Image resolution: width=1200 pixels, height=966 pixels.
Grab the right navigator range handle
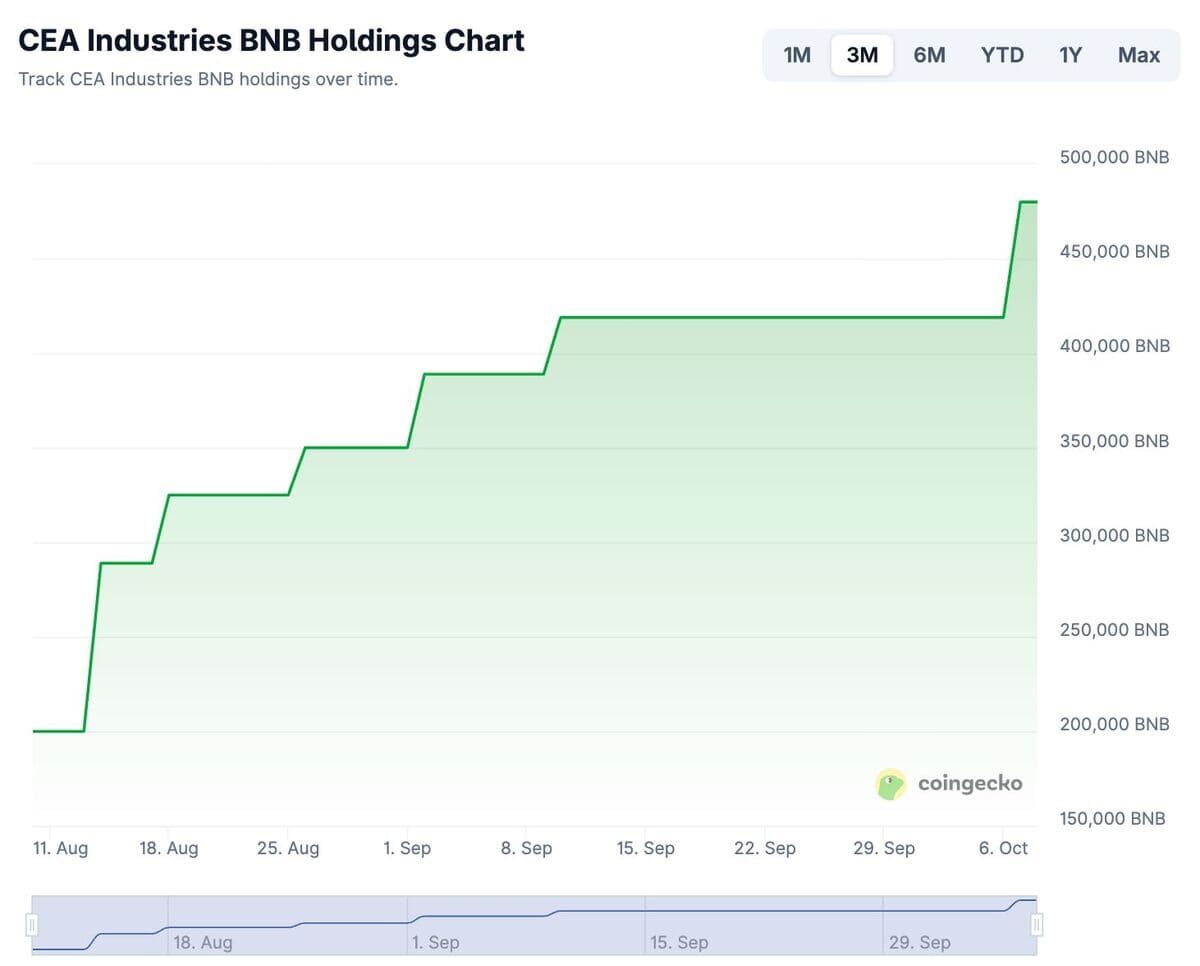tap(1037, 925)
